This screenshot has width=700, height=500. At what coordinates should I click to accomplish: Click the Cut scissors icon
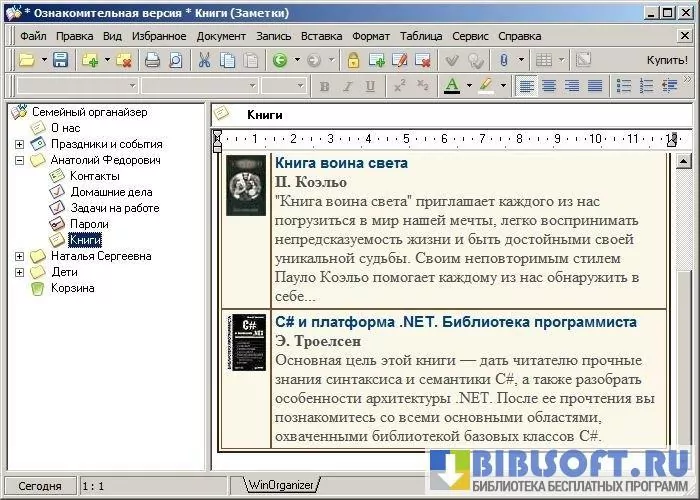tap(204, 61)
